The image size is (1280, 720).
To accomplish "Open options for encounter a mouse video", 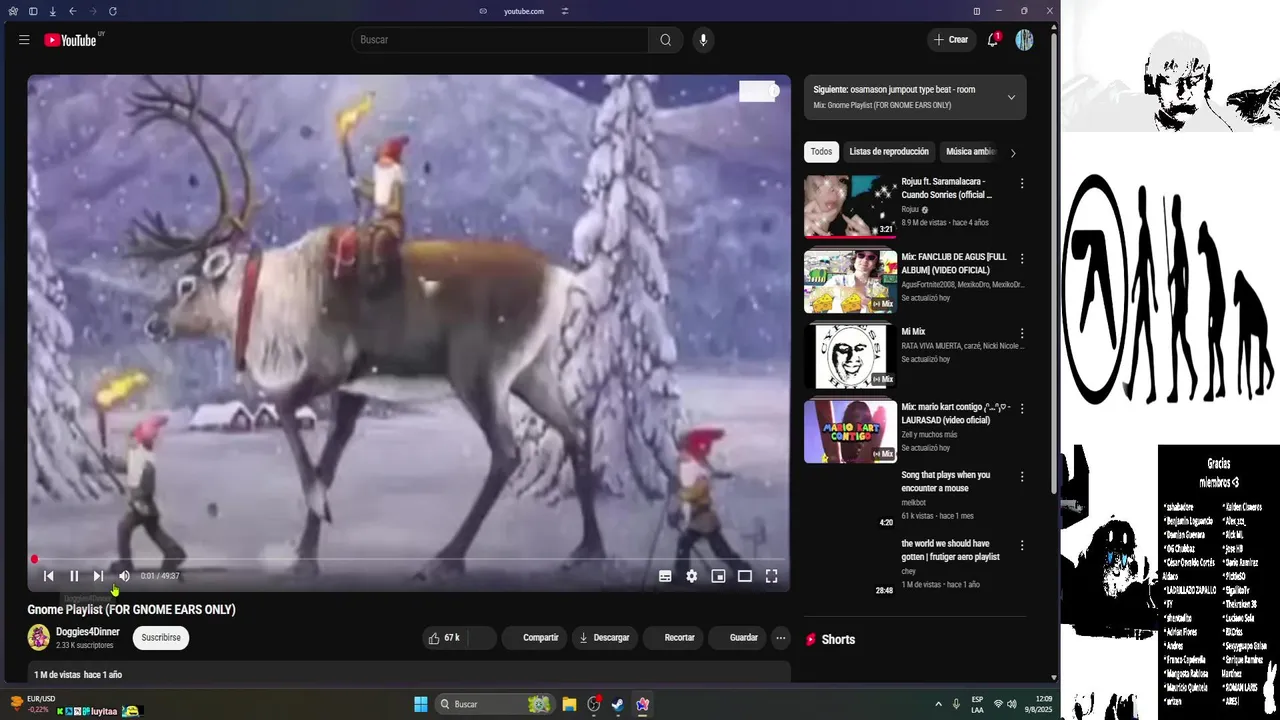I will 1022,477.
